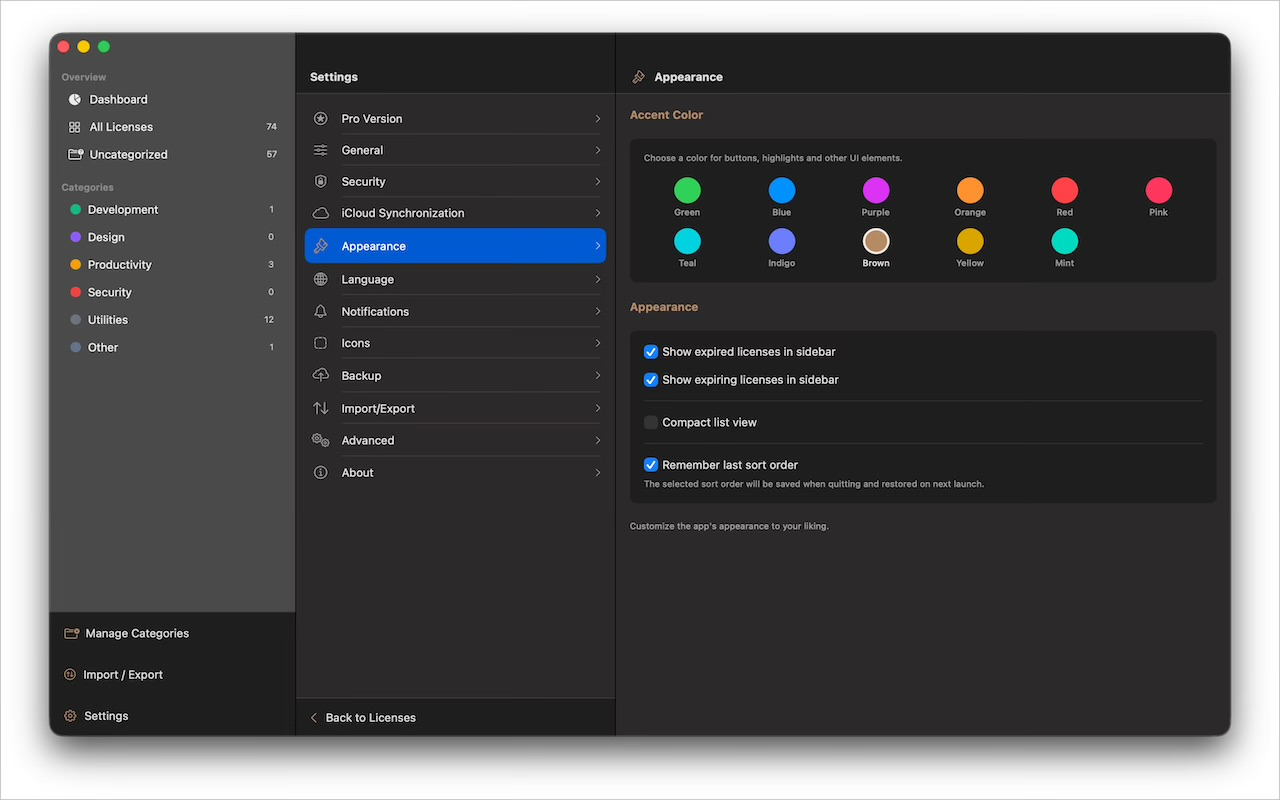Open the iCloud Synchronization settings item
The width and height of the screenshot is (1280, 800).
(455, 213)
